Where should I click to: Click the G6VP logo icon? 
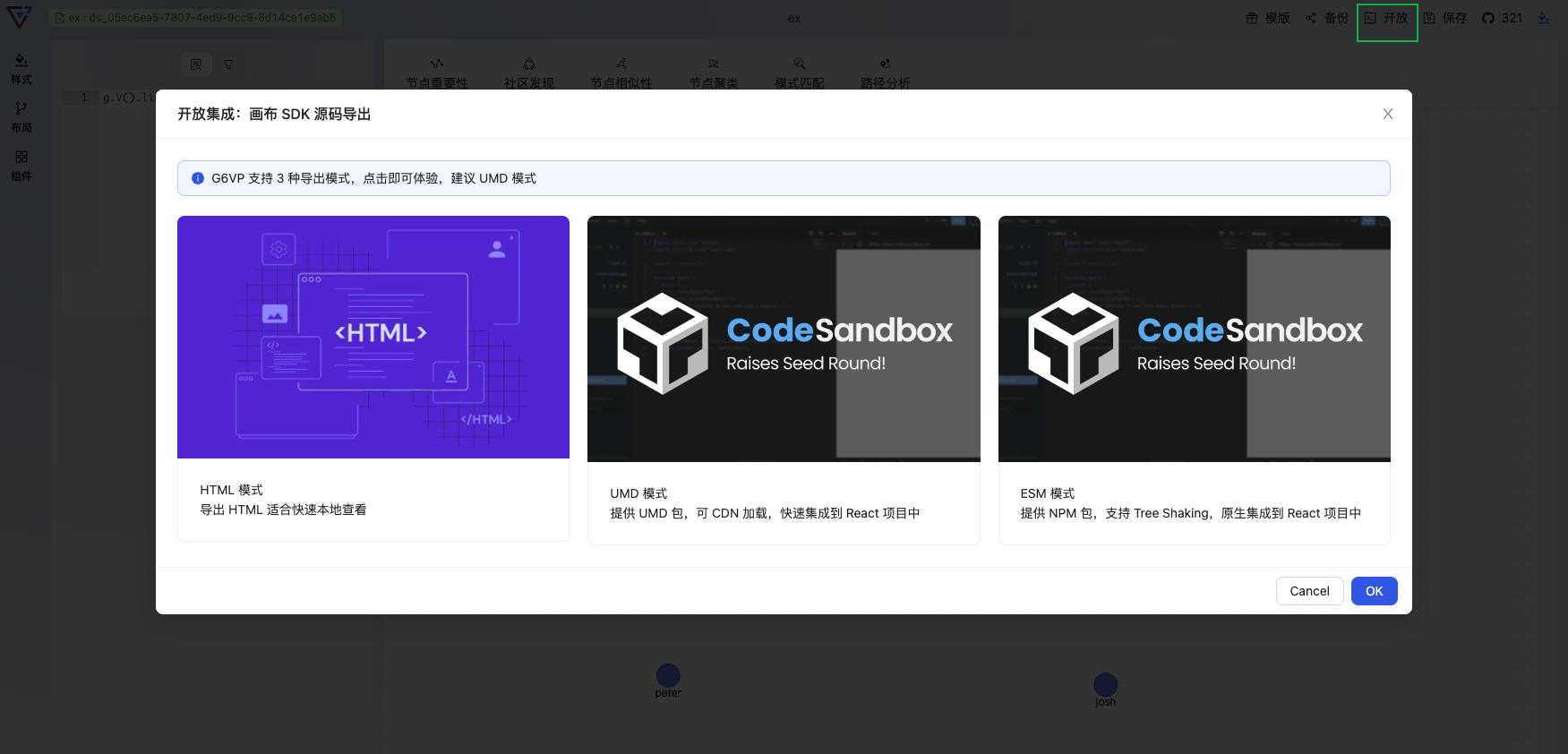pos(20,17)
